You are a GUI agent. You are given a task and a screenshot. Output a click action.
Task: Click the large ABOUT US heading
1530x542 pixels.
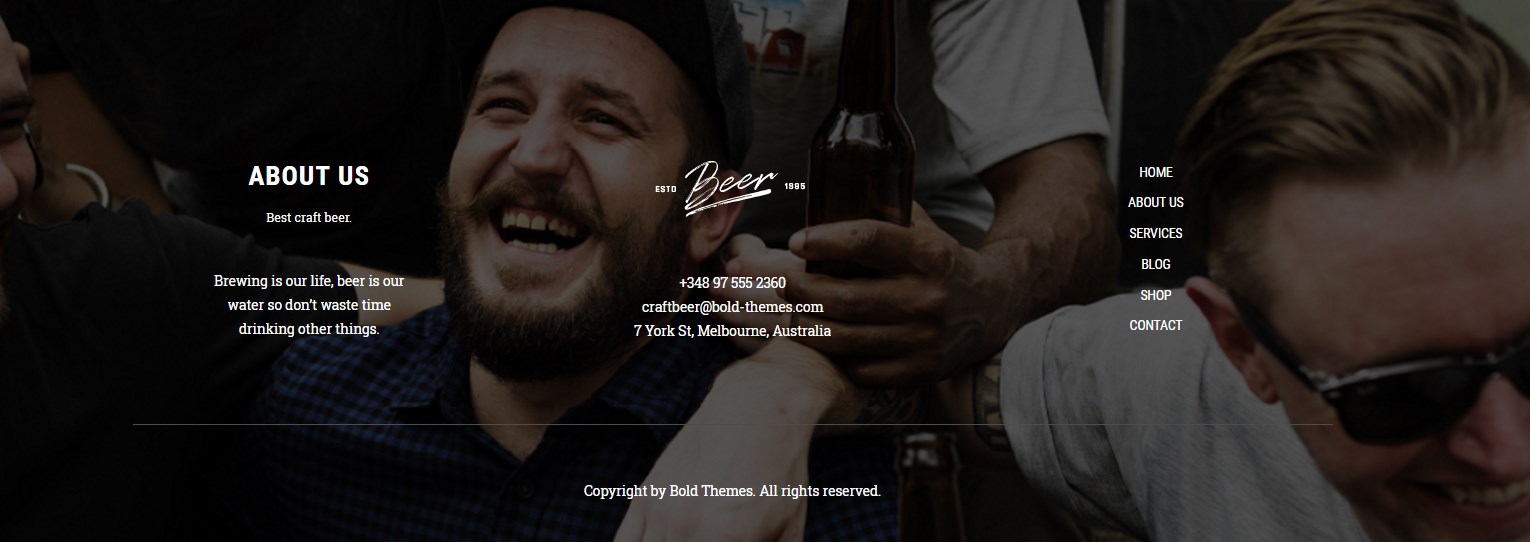coord(309,176)
